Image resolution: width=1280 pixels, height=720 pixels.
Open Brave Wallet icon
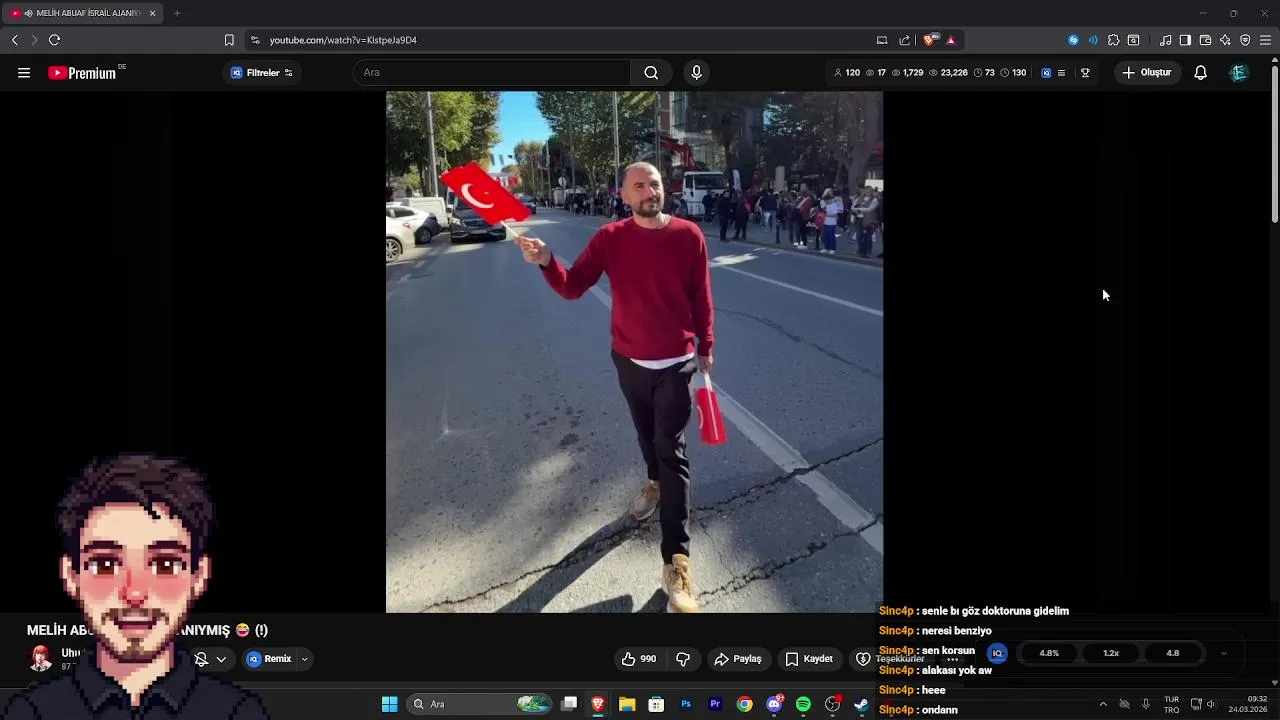click(1205, 40)
